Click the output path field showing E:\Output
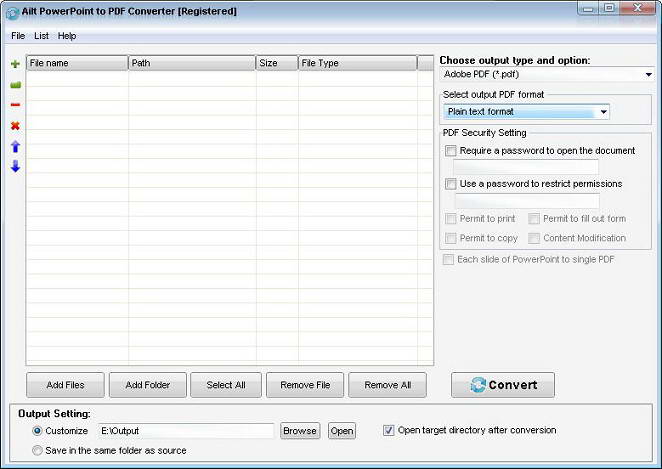Screen dimensions: 662x469 pos(185,431)
